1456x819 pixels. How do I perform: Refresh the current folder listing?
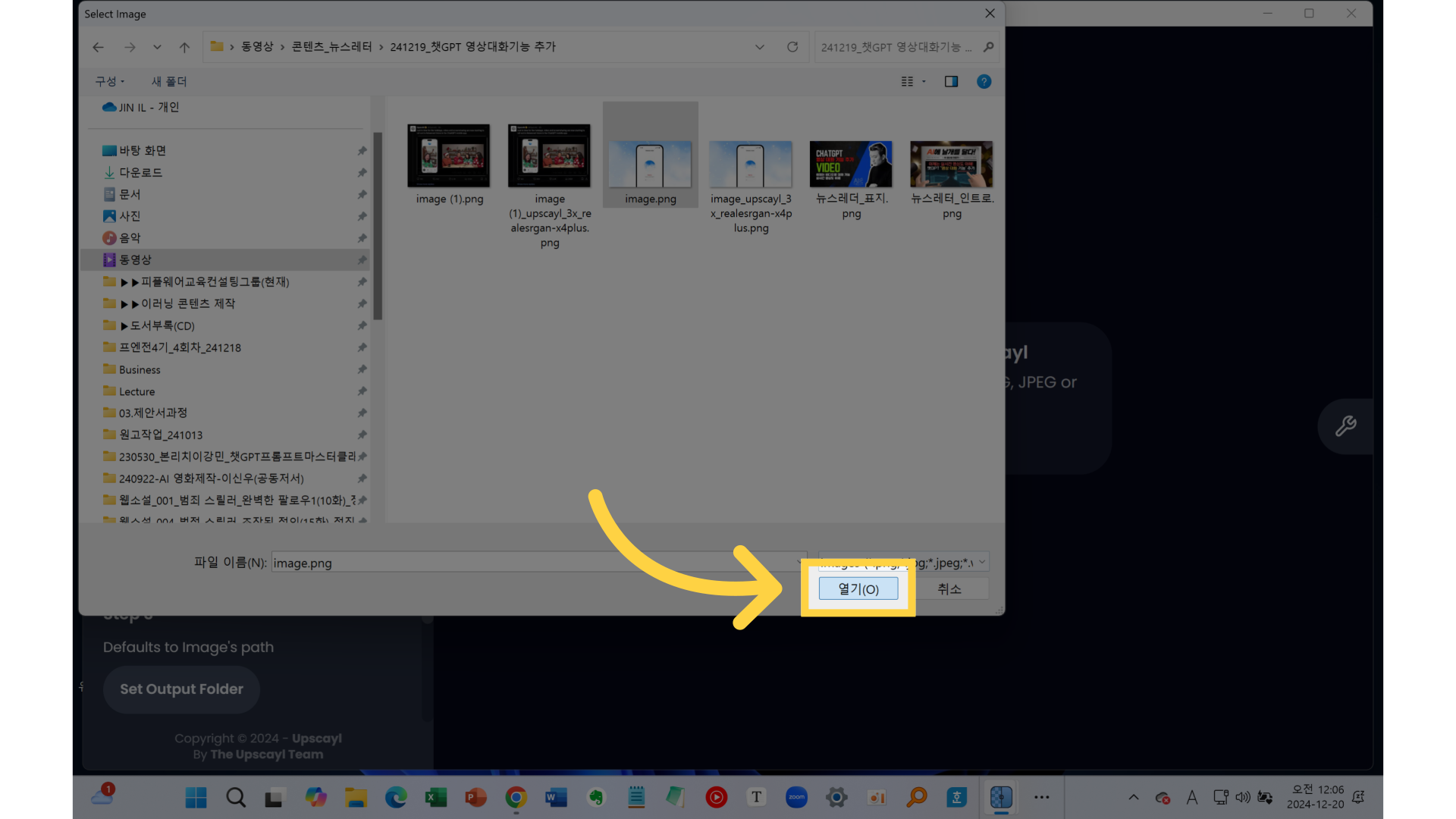(792, 47)
